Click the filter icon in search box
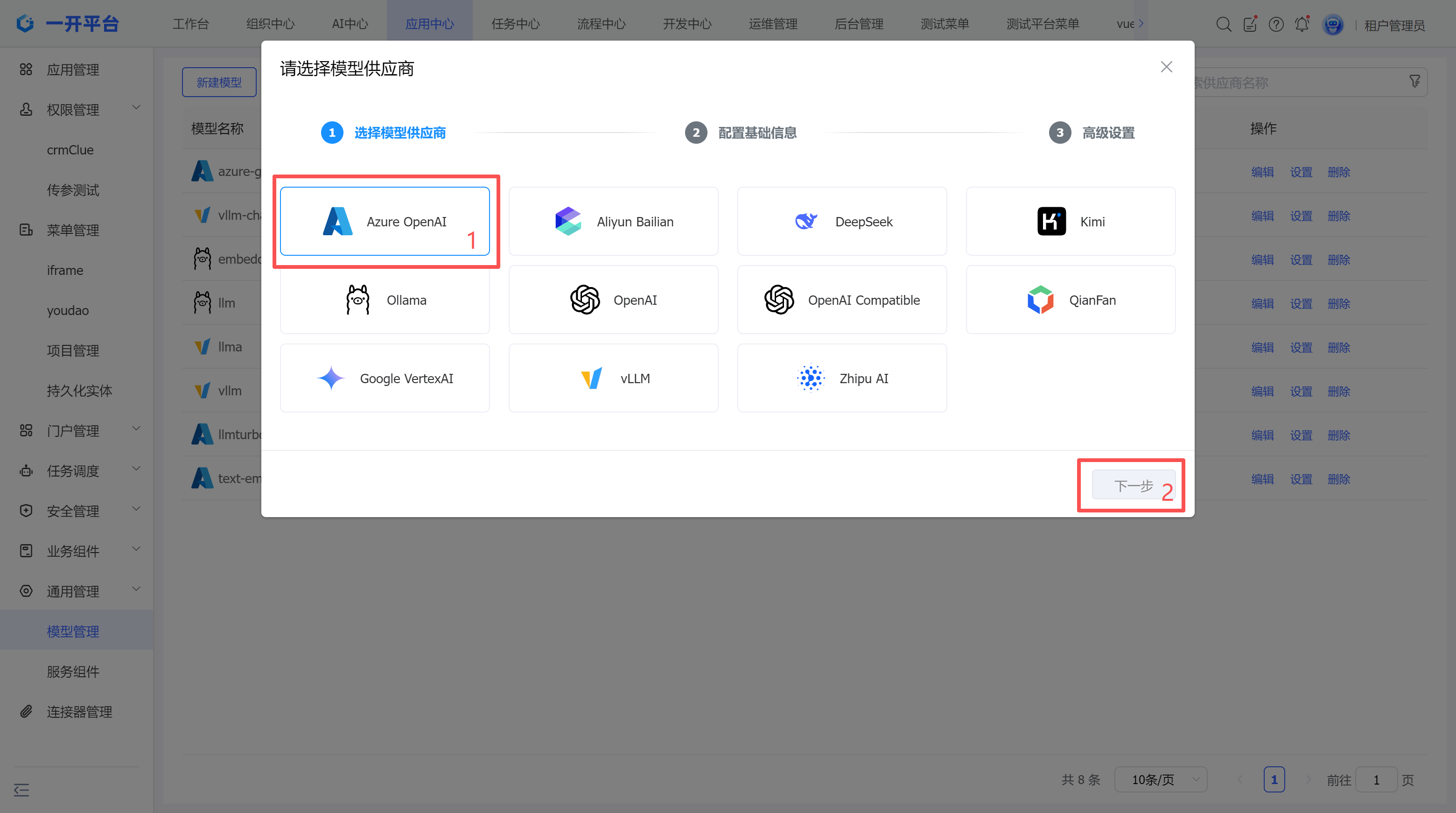Viewport: 1456px width, 813px height. 1415,82
